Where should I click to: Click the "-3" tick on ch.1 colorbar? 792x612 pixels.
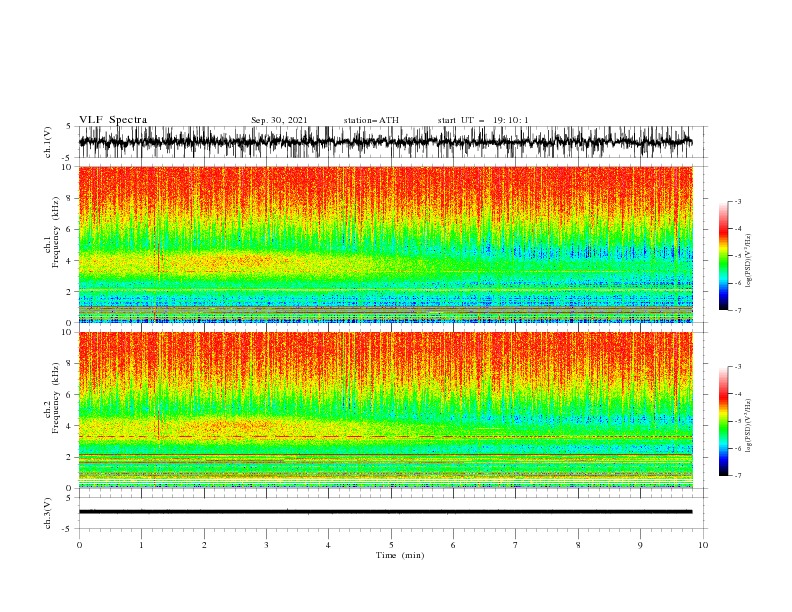[737, 201]
